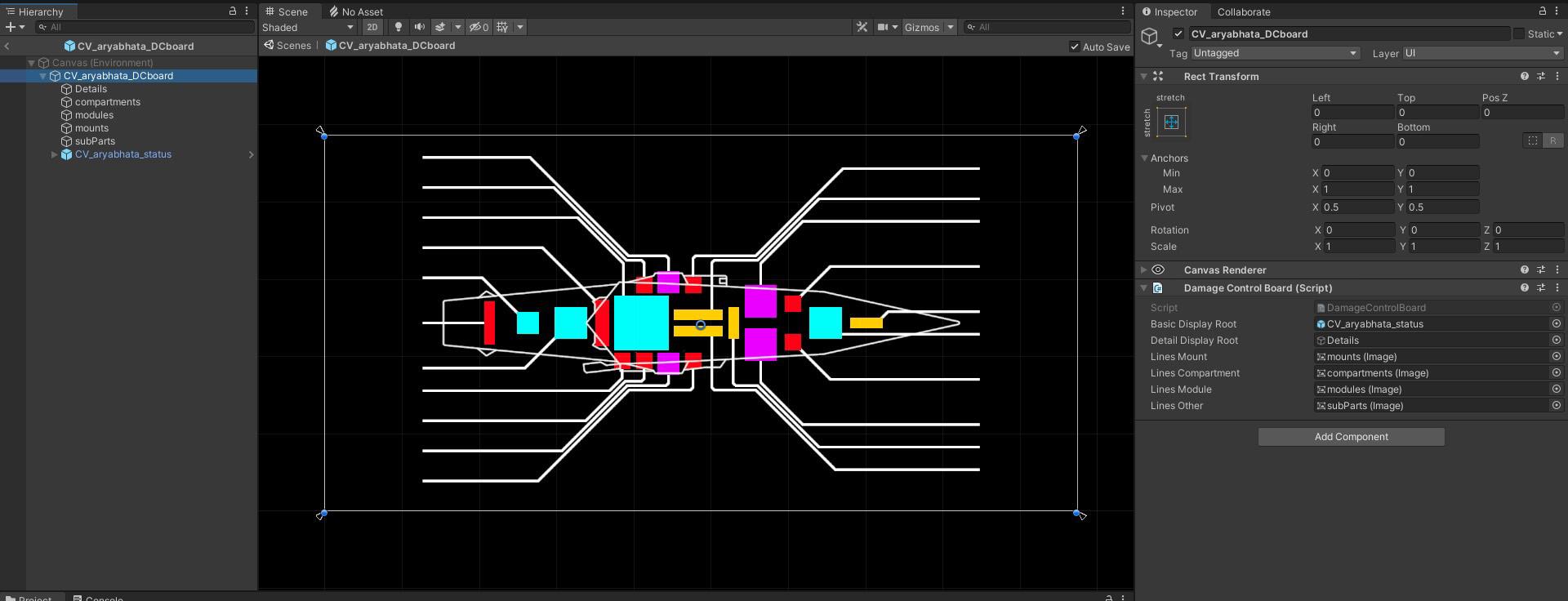The image size is (1568, 601).
Task: Open Rect Transform preset settings icon
Action: click(1541, 76)
